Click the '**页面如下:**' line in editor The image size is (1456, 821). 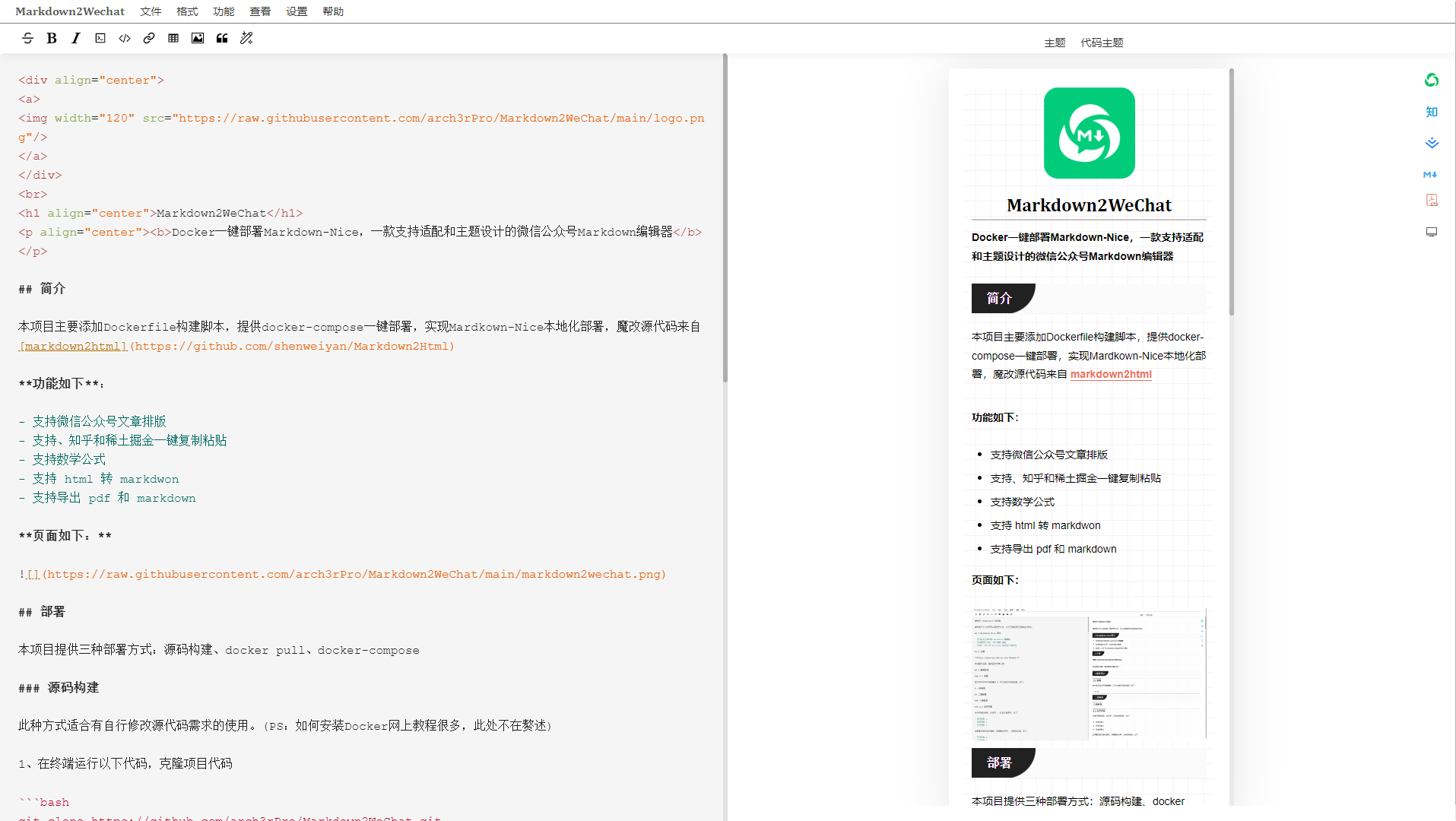[65, 536]
